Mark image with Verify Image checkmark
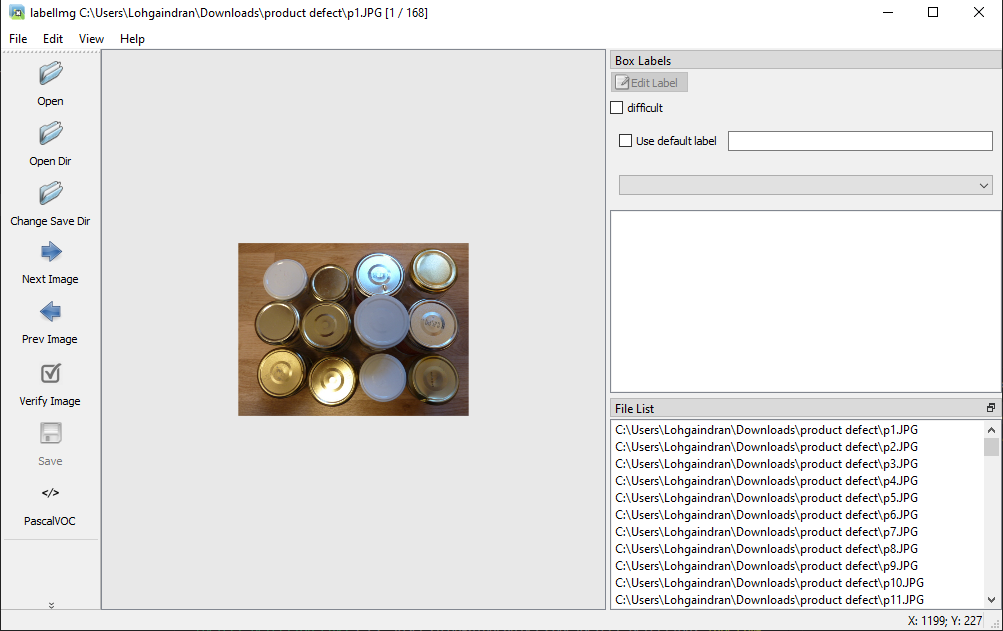 [x=51, y=373]
